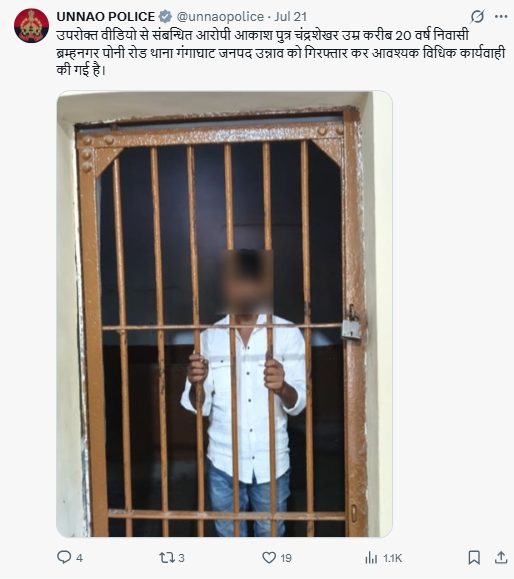Open the jail cell photo
This screenshot has width=514, height=579.
(224, 314)
